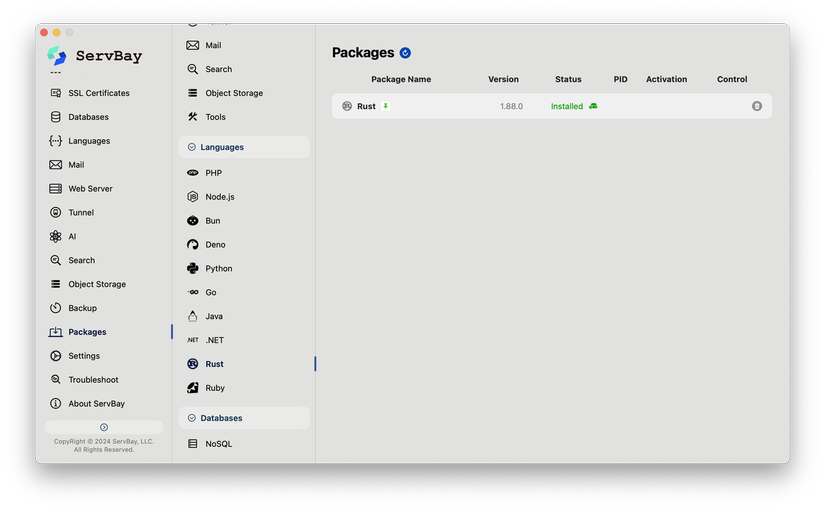Click the Packages page heading
Image resolution: width=825 pixels, height=510 pixels.
pyautogui.click(x=363, y=53)
